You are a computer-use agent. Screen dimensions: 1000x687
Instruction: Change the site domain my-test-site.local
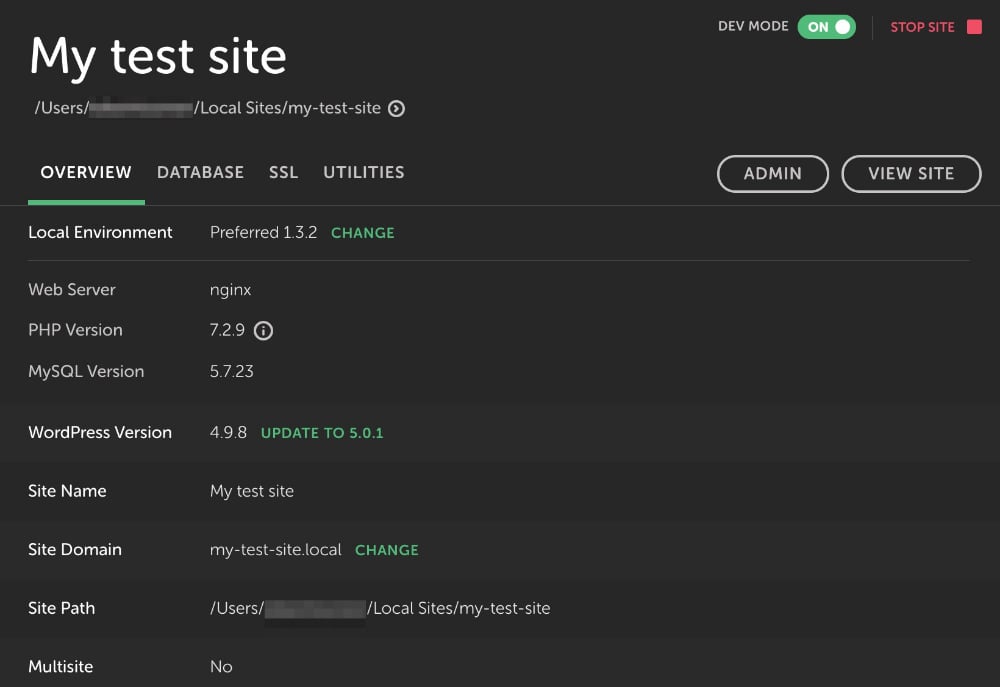387,549
